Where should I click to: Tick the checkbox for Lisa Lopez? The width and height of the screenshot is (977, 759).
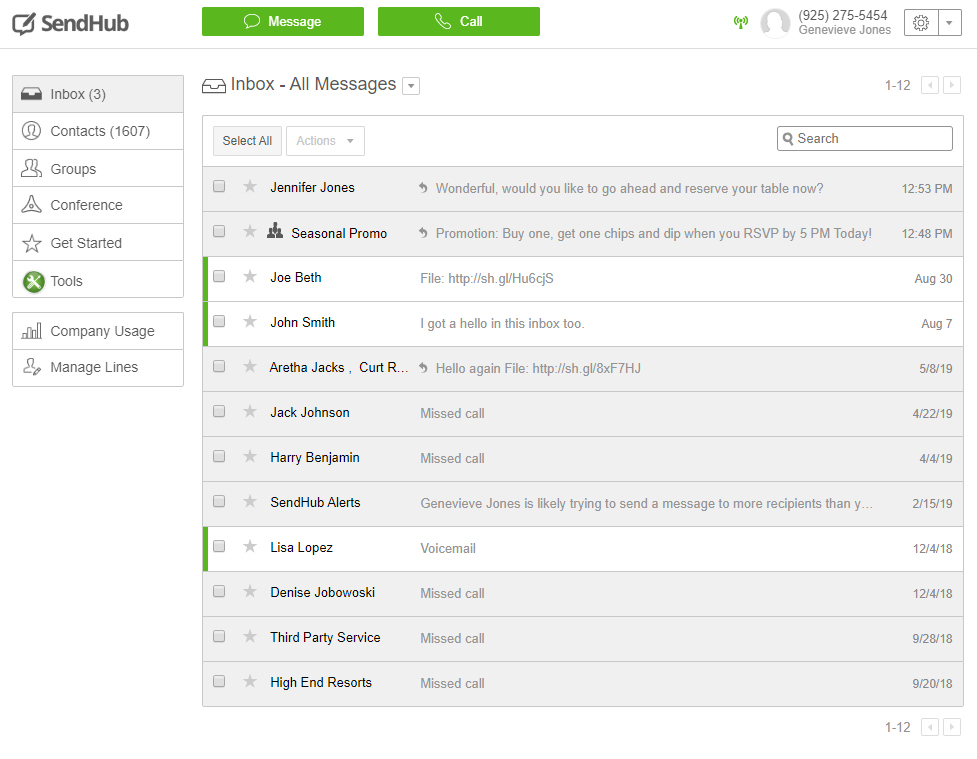pos(220,547)
